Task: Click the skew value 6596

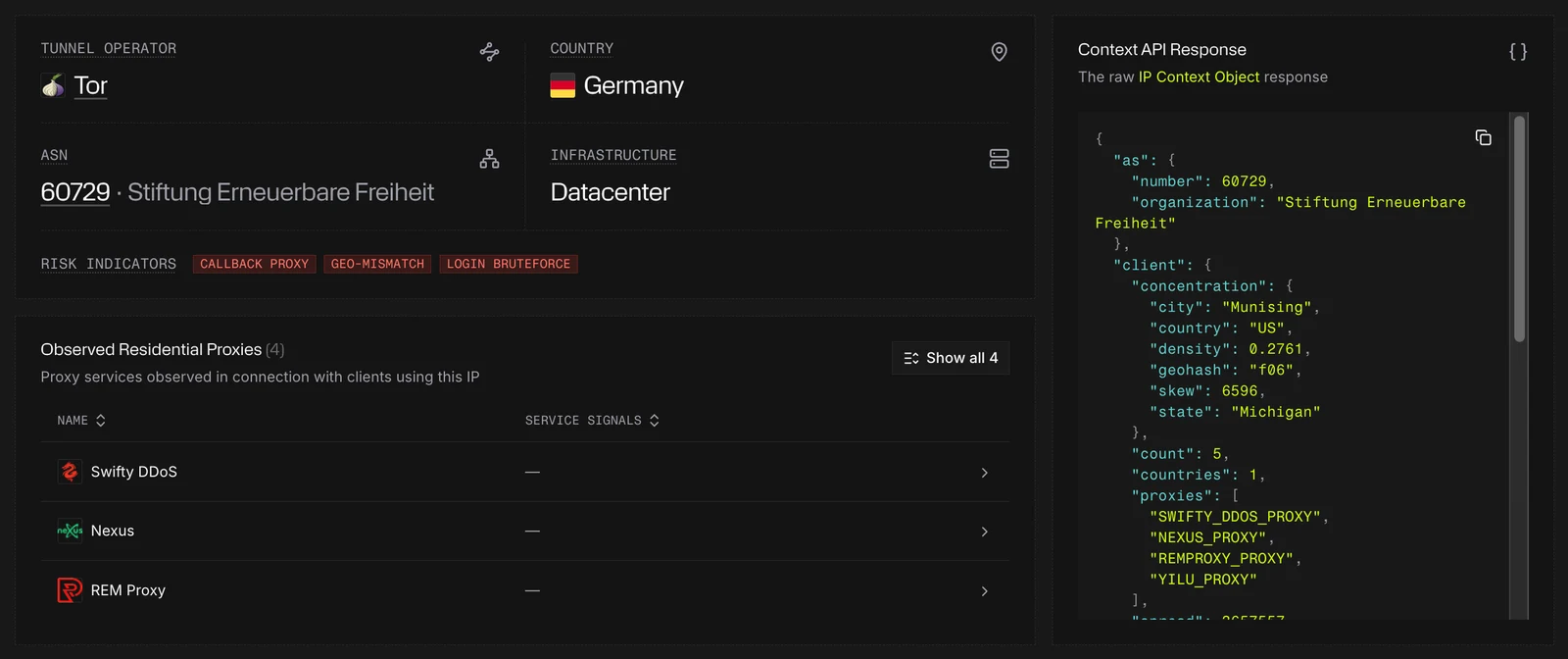Action: pos(1240,391)
